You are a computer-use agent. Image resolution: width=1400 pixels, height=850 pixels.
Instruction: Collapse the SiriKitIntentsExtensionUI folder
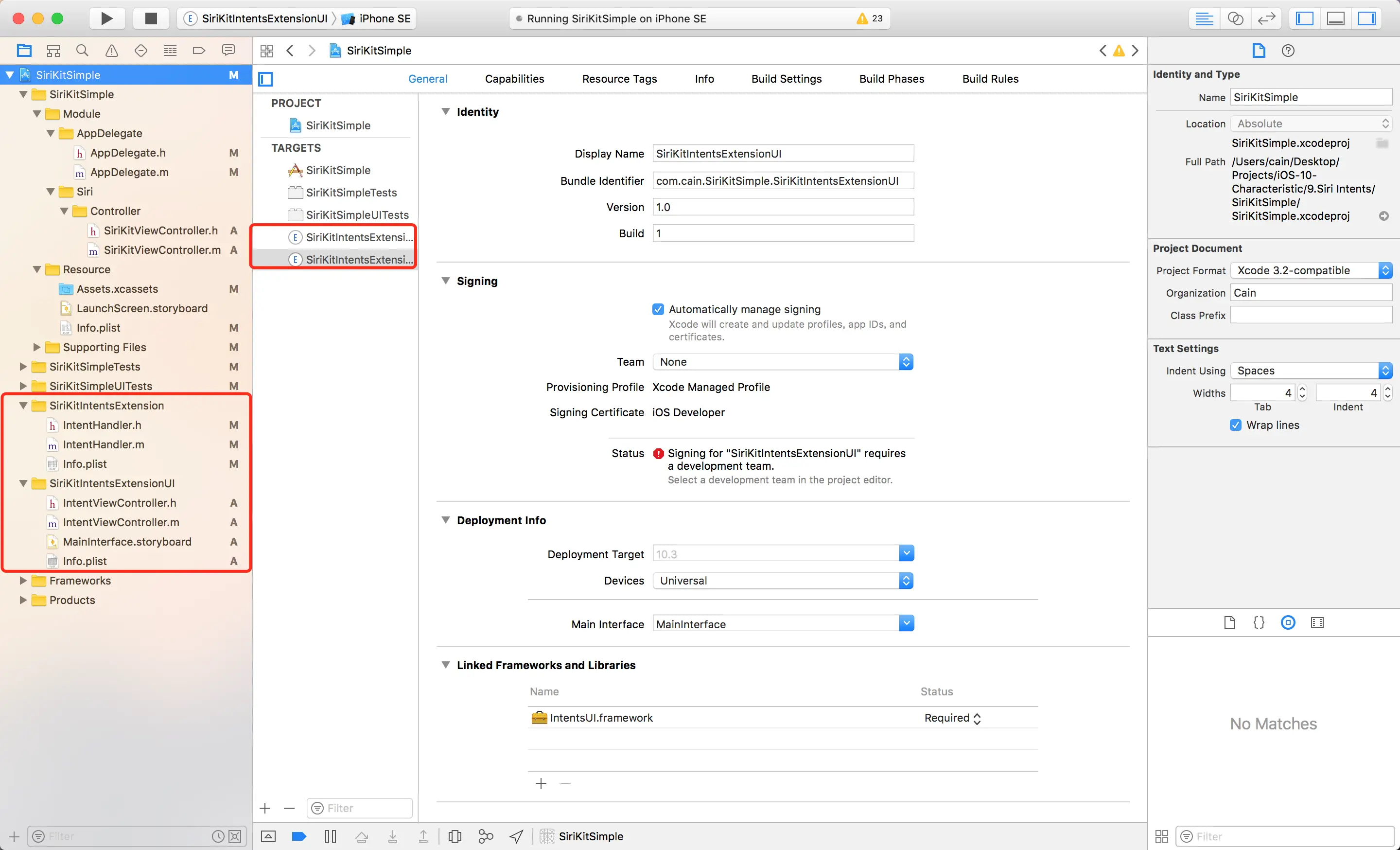pyautogui.click(x=23, y=483)
